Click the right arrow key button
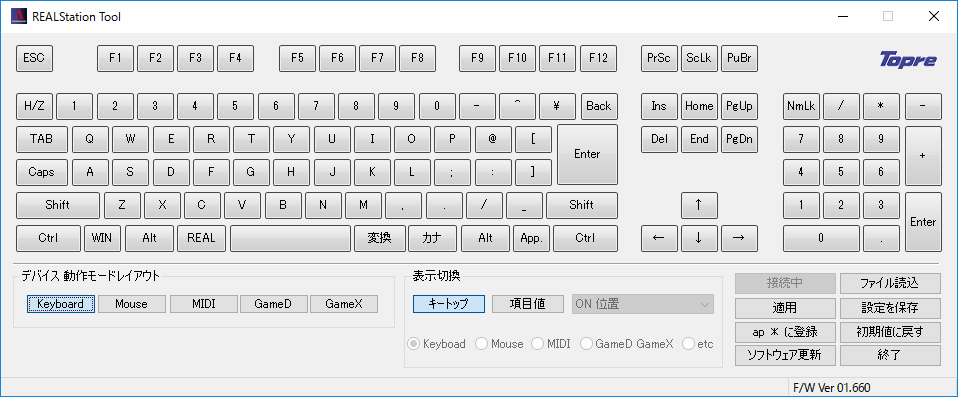 [x=739, y=238]
